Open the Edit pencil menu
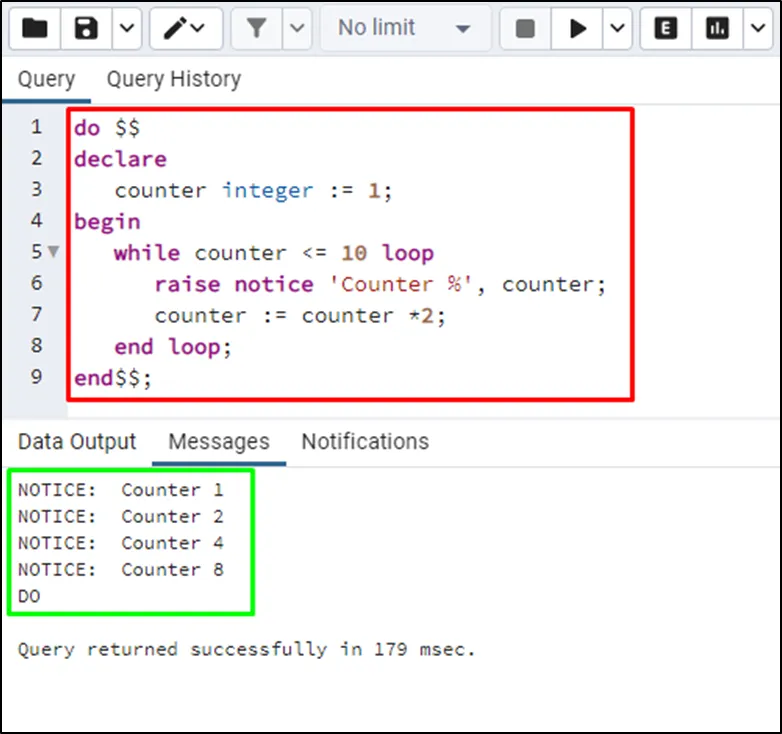The width and height of the screenshot is (782, 734). coord(185,29)
